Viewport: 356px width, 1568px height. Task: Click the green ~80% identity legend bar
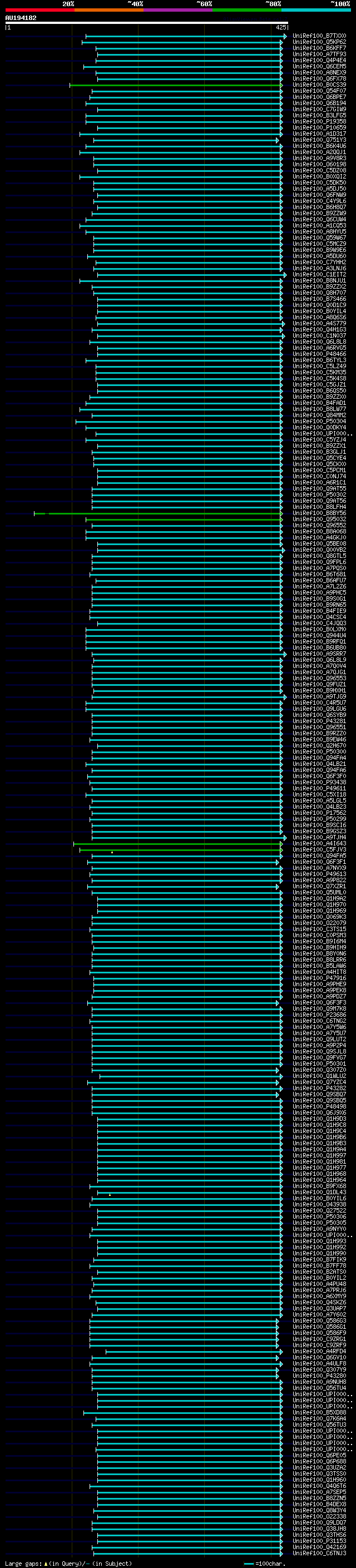tap(247, 11)
